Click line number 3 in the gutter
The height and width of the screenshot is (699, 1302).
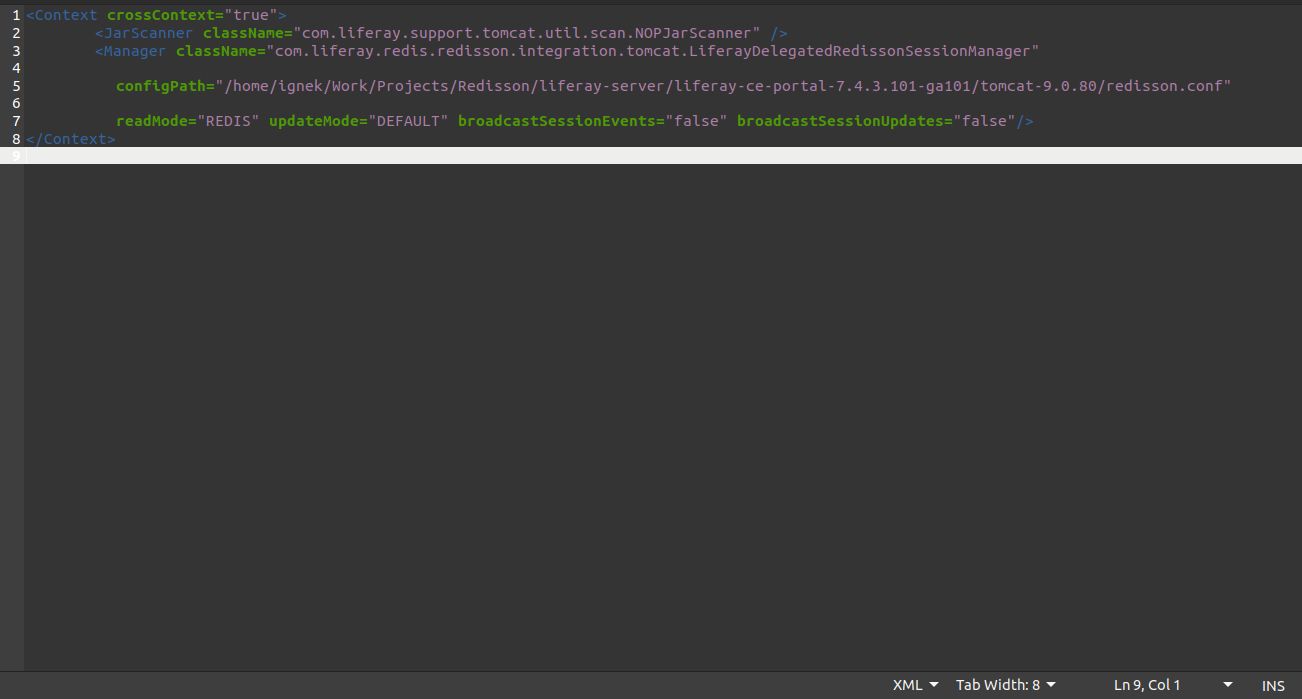click(x=16, y=51)
